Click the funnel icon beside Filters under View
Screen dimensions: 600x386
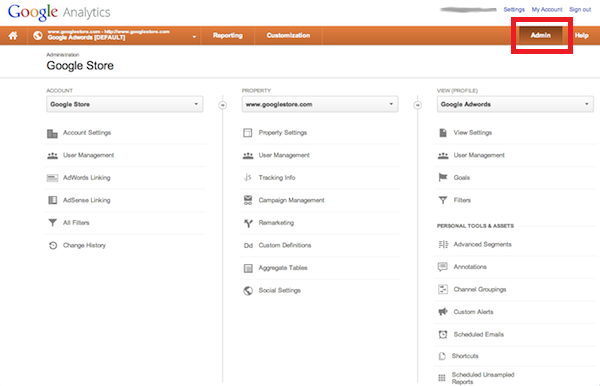443,200
